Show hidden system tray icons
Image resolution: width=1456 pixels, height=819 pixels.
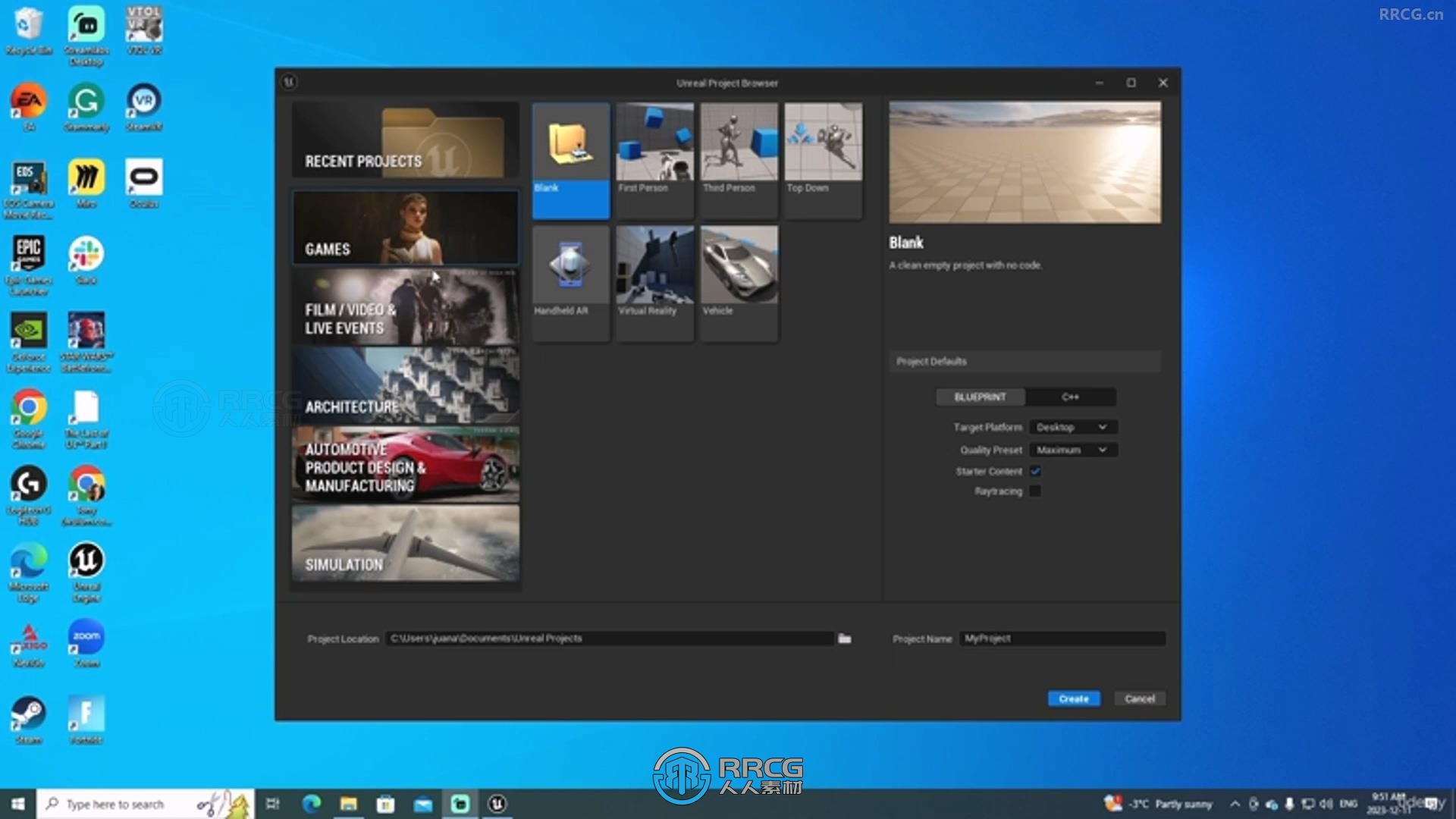(x=1235, y=804)
